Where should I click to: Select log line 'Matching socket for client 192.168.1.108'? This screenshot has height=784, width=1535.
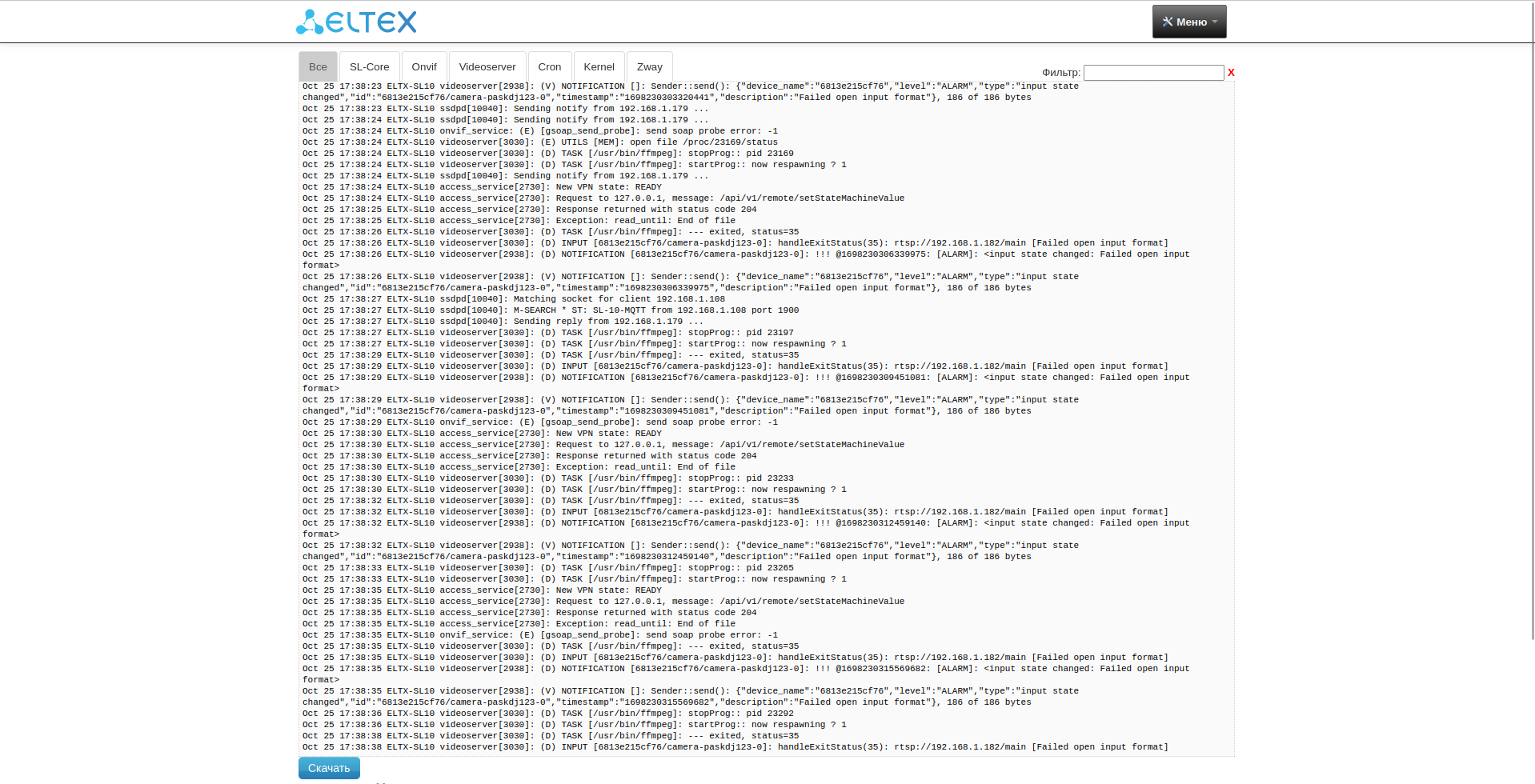[514, 299]
